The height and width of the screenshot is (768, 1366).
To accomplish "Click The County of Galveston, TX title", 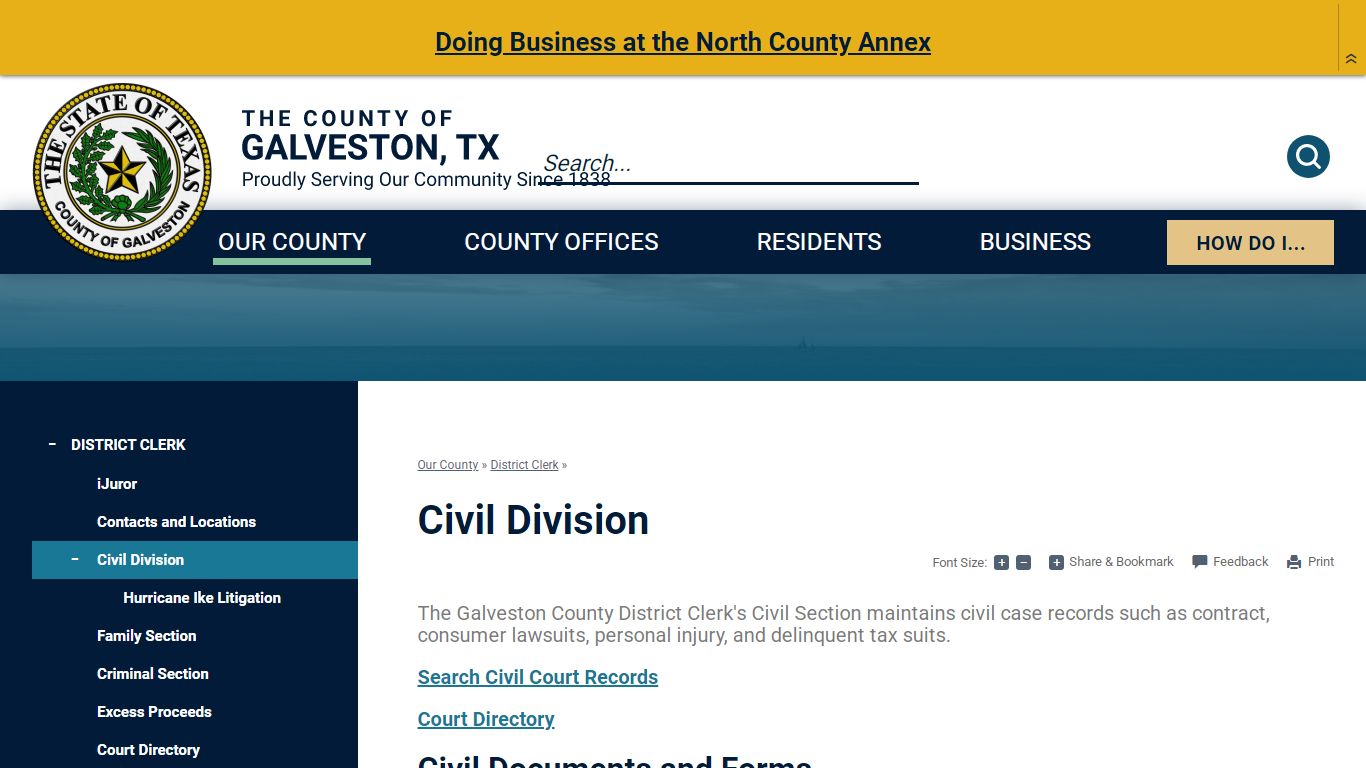I will (x=370, y=137).
